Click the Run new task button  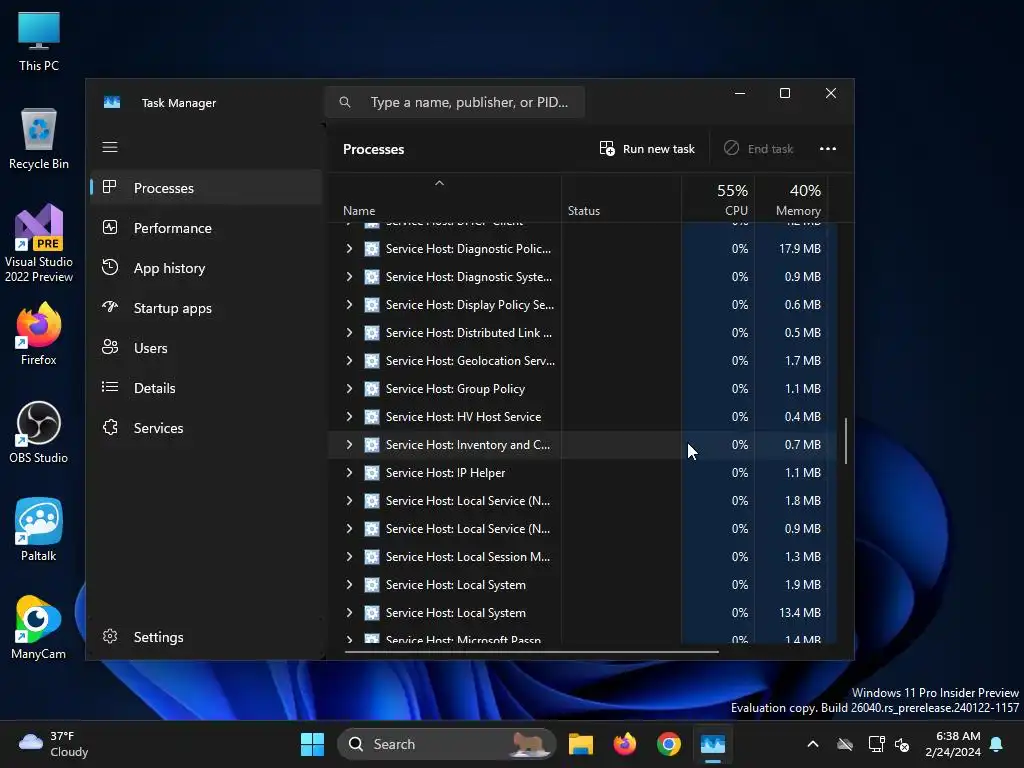(x=647, y=149)
